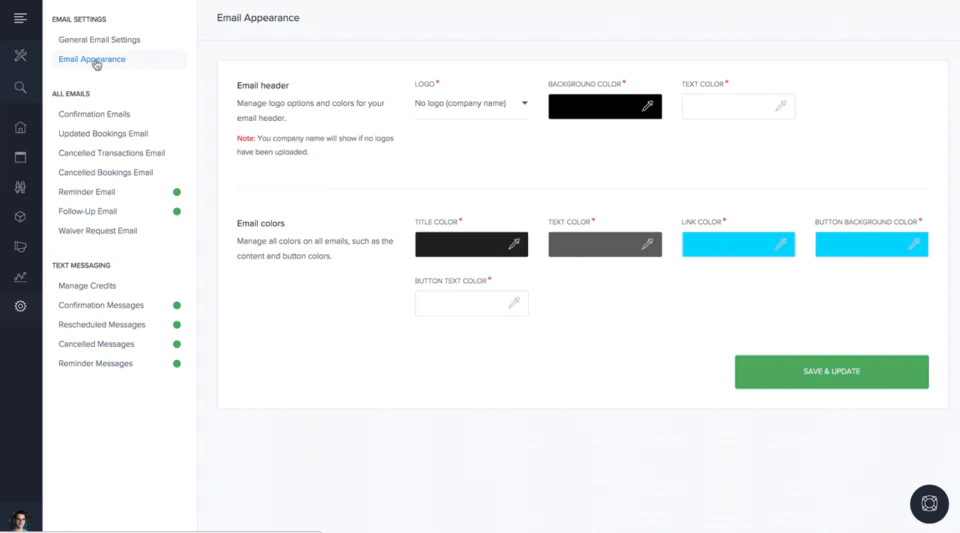This screenshot has height=533, width=960.
Task: Open General Email Settings
Action: point(99,40)
